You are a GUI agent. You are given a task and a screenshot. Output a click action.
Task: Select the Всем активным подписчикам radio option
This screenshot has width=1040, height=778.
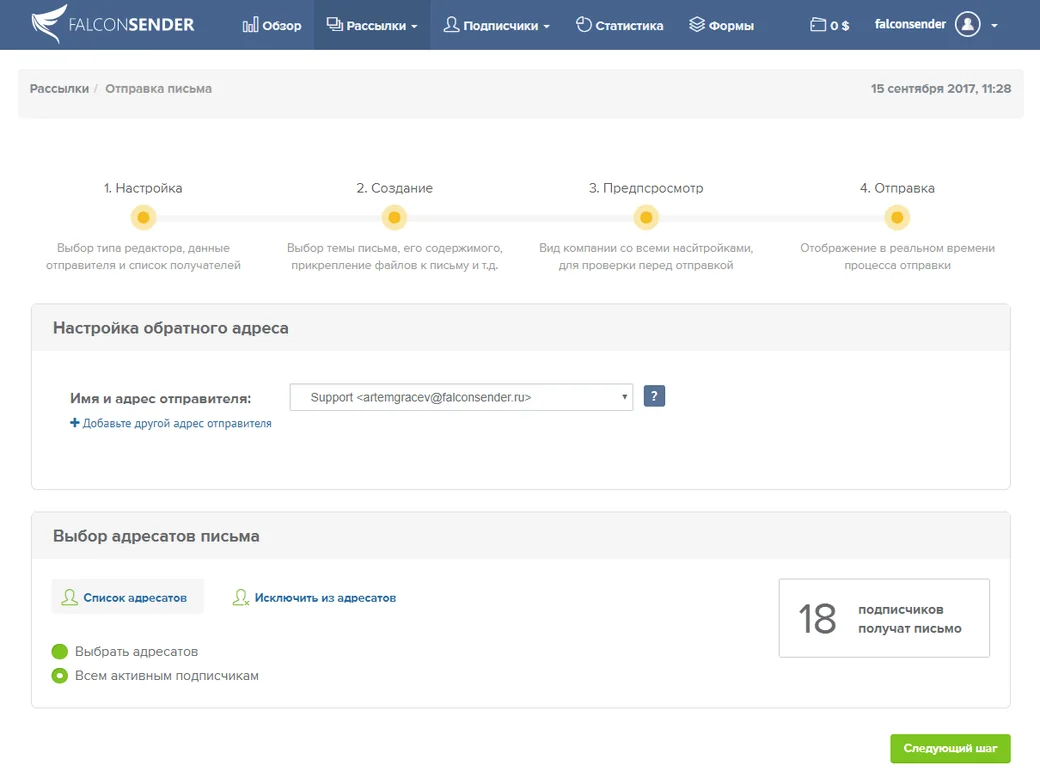pos(60,676)
